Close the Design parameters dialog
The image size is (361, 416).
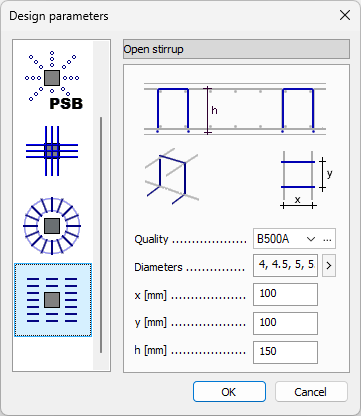pos(345,15)
